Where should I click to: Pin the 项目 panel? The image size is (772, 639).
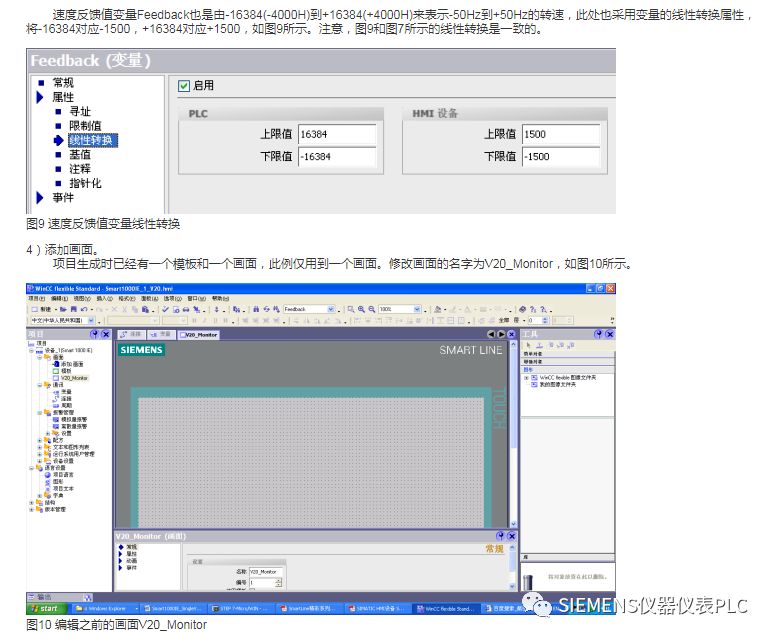pyautogui.click(x=95, y=334)
